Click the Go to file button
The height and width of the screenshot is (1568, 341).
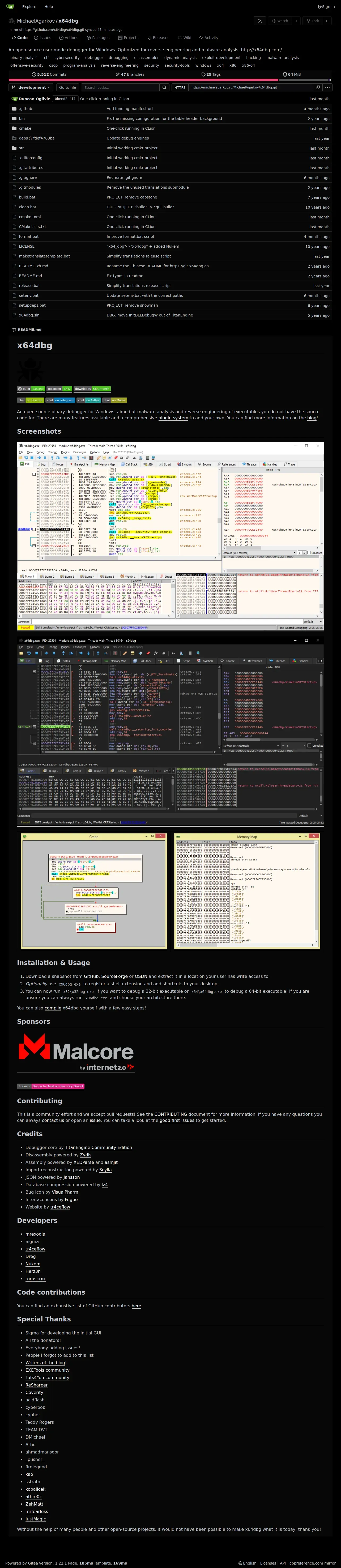point(67,88)
